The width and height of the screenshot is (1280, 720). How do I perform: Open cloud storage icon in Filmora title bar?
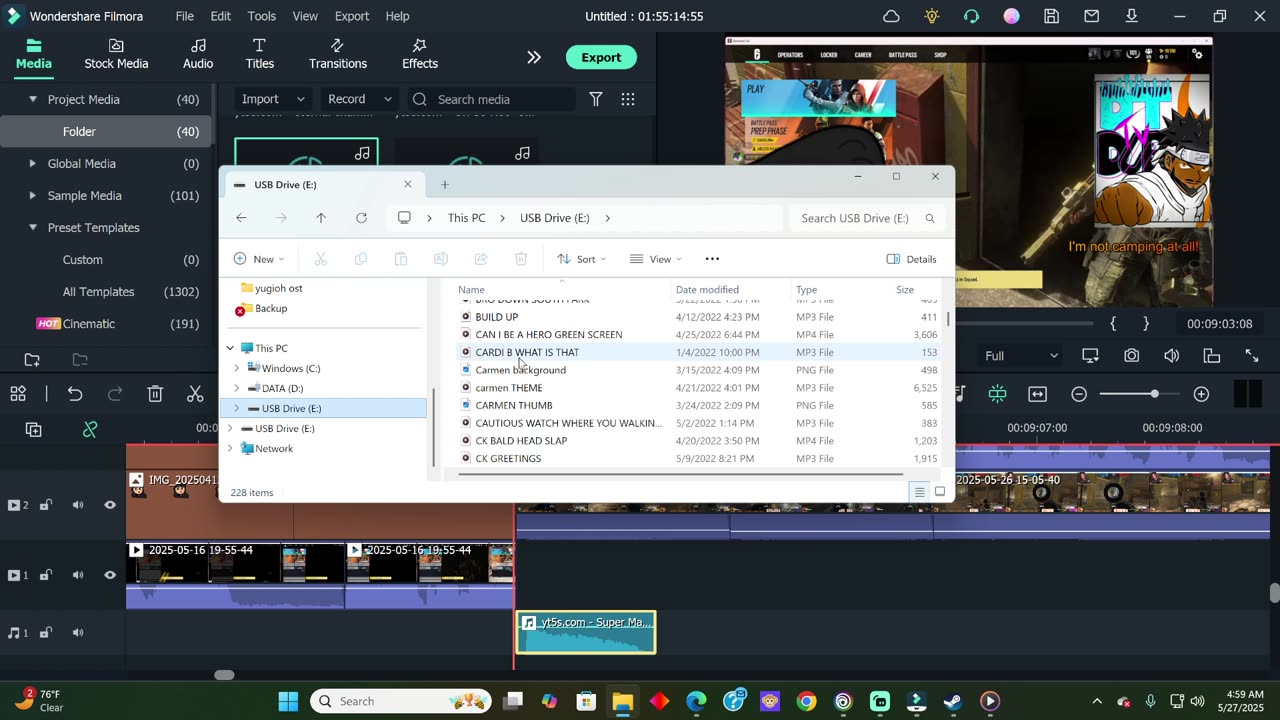891,16
